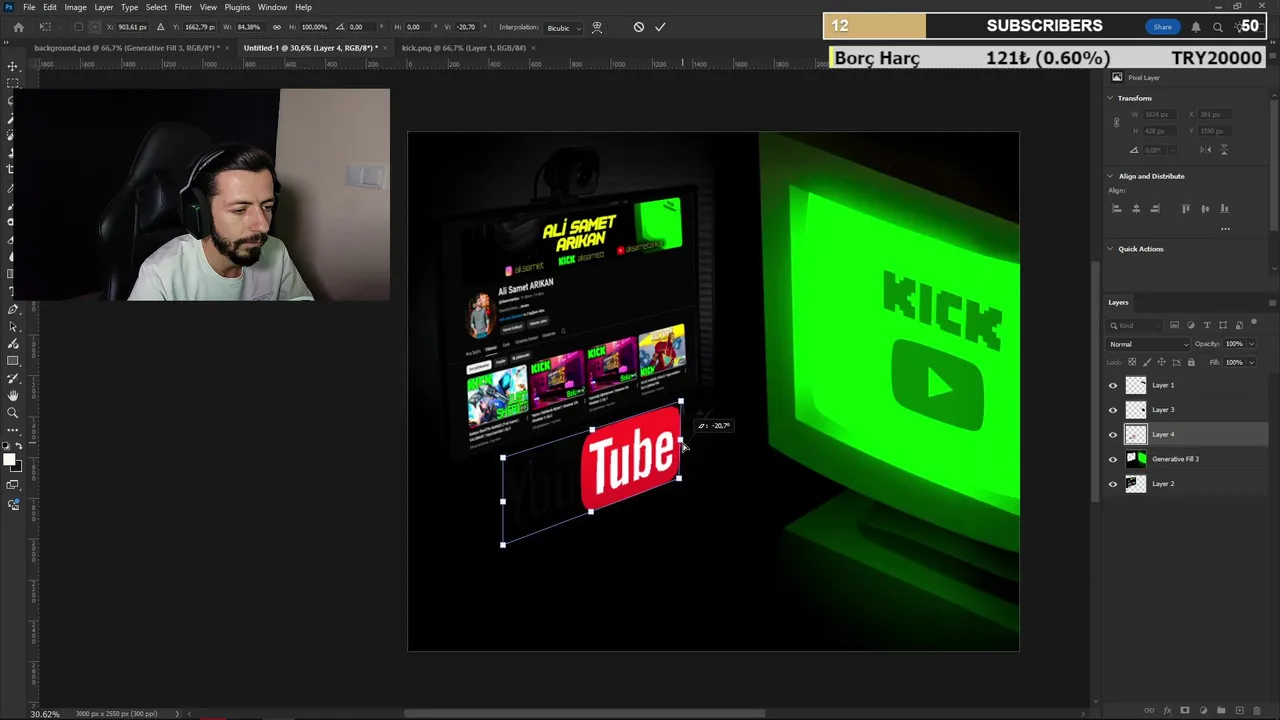Open the layer Kind filter dropdown

[x=1136, y=325]
